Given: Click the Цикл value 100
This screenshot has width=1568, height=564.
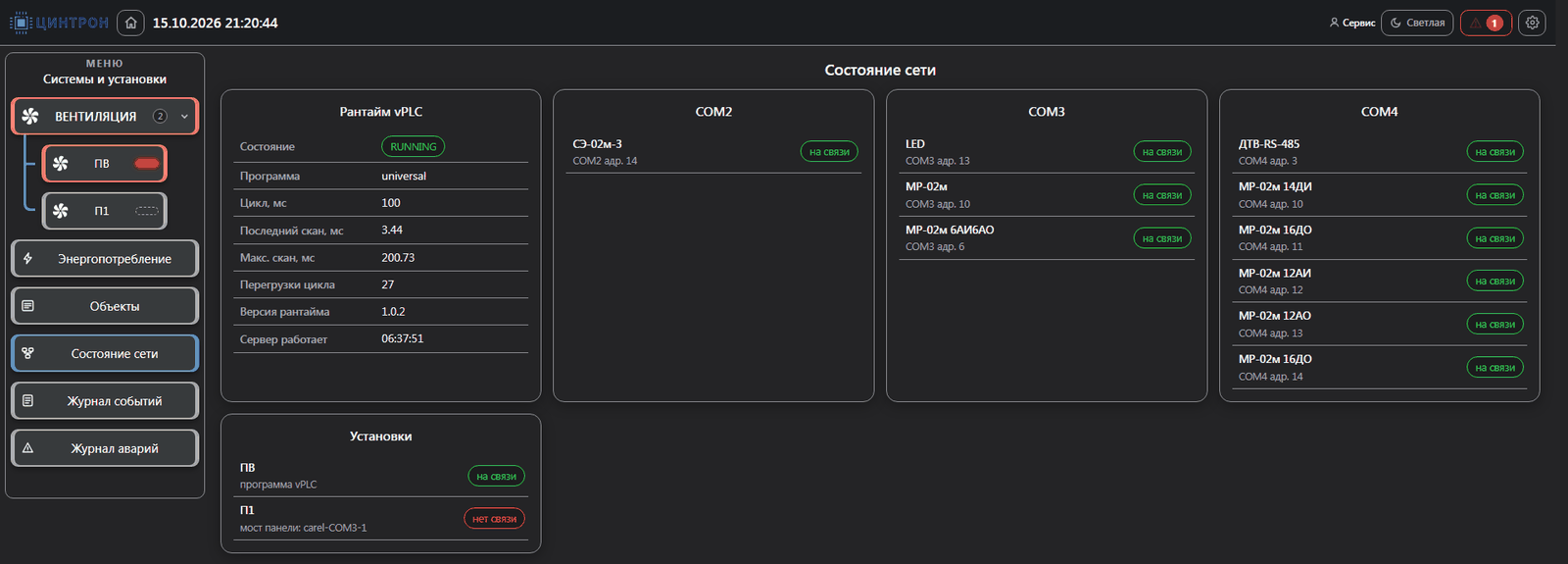Looking at the screenshot, I should point(391,203).
